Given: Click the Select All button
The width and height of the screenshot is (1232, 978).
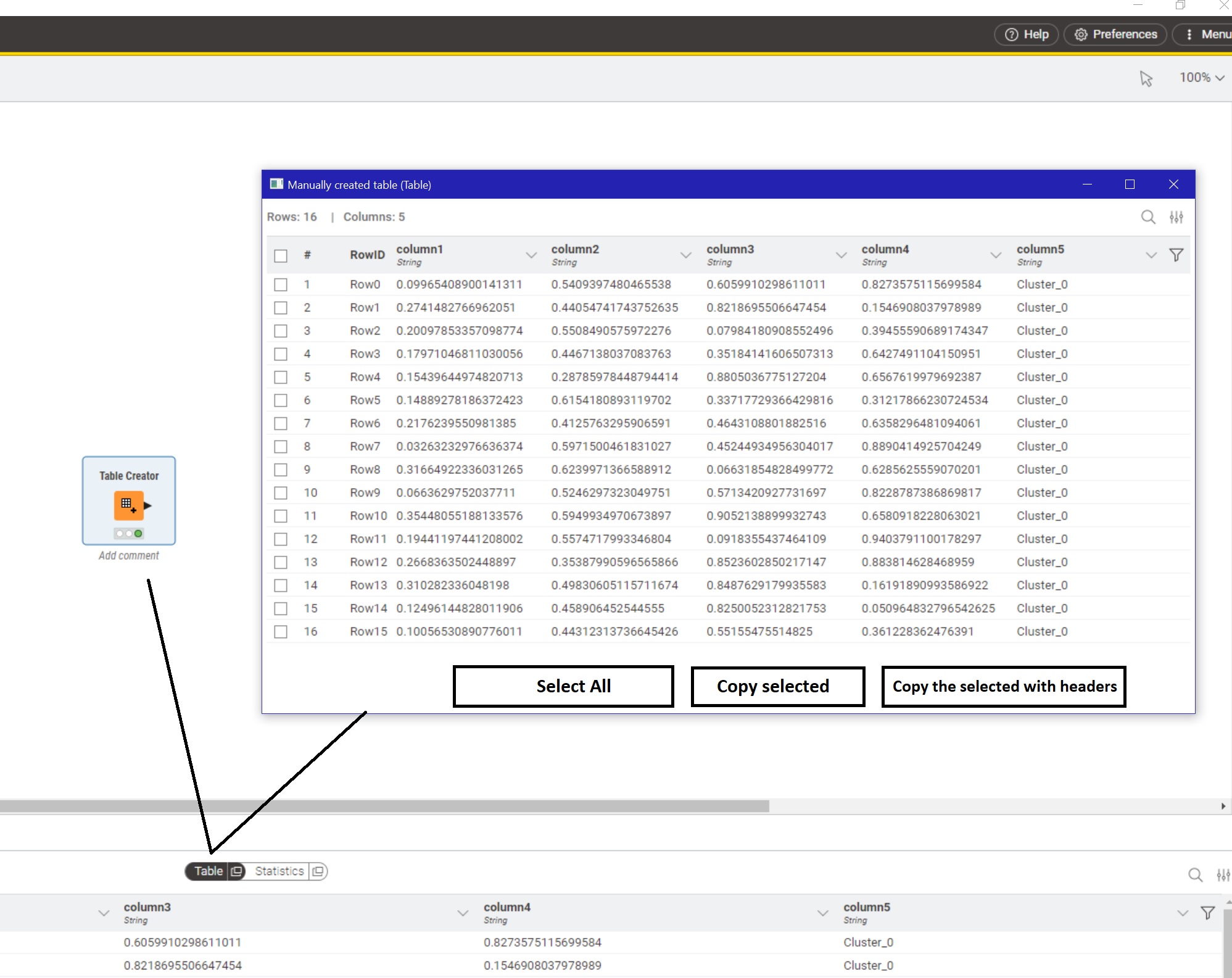Looking at the screenshot, I should pos(563,686).
